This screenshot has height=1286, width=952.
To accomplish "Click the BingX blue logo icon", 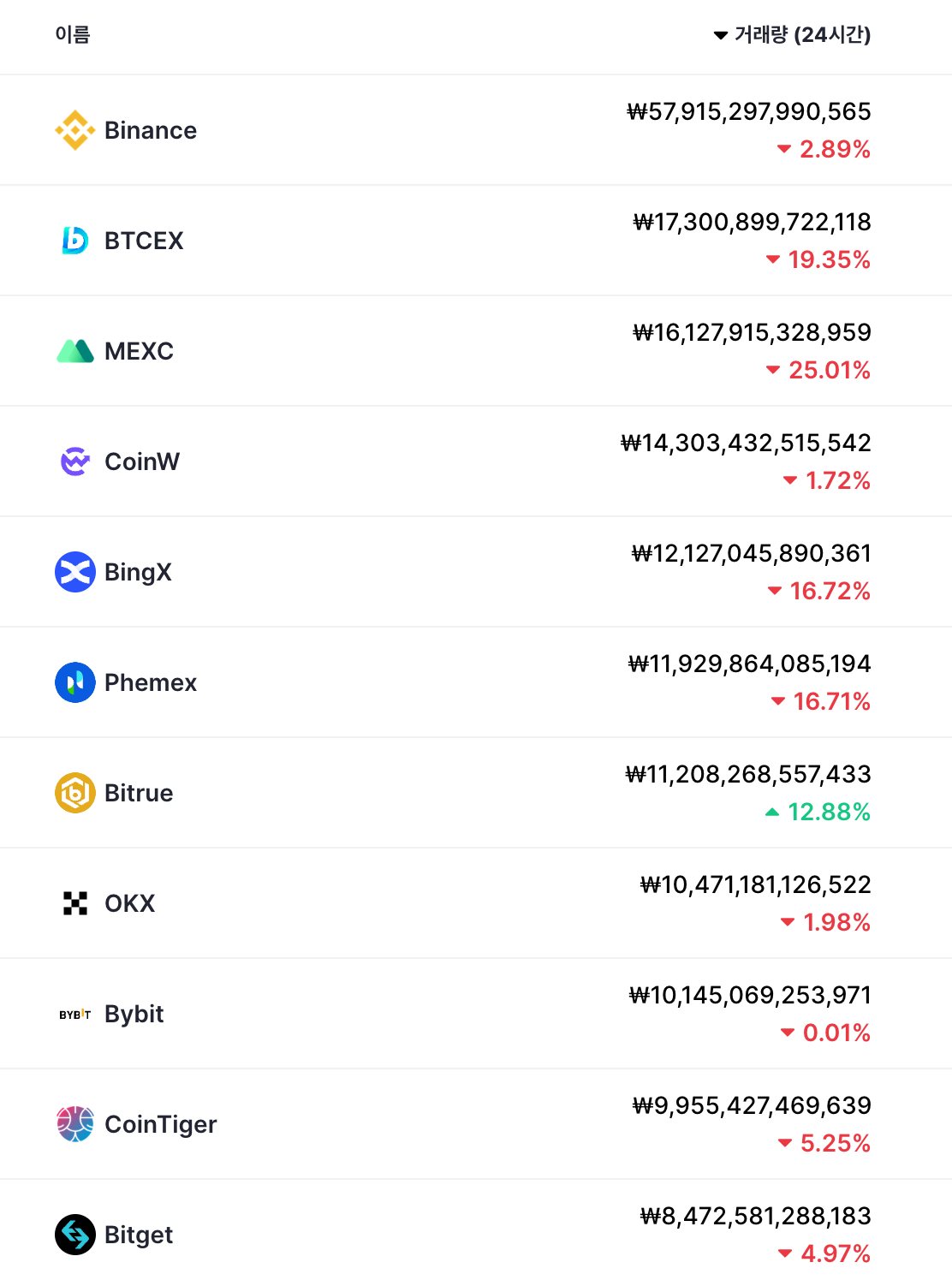I will tap(75, 572).
